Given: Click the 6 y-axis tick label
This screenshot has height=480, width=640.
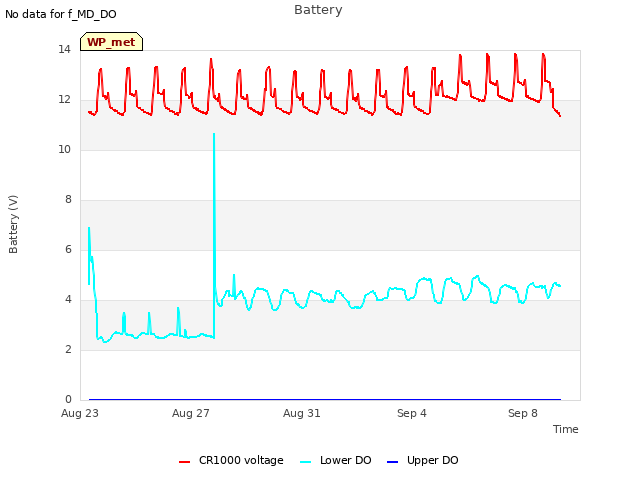Looking at the screenshot, I should [x=68, y=250].
